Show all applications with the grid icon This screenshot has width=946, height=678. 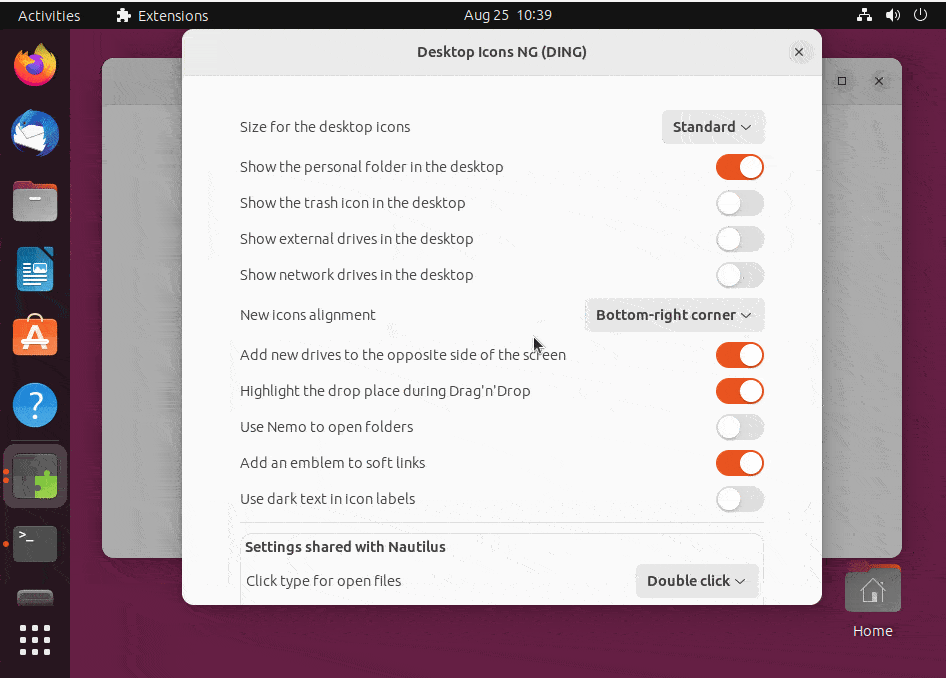tap(34, 640)
